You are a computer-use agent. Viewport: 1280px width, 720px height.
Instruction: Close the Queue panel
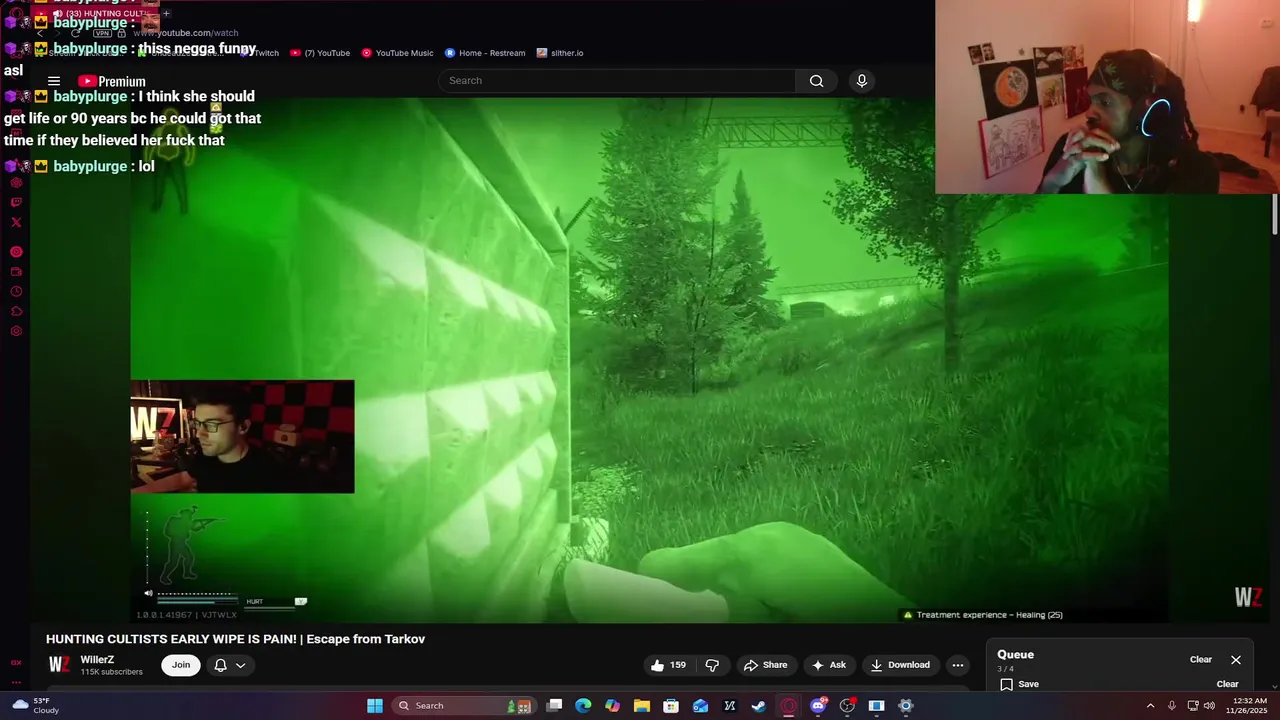click(x=1236, y=660)
